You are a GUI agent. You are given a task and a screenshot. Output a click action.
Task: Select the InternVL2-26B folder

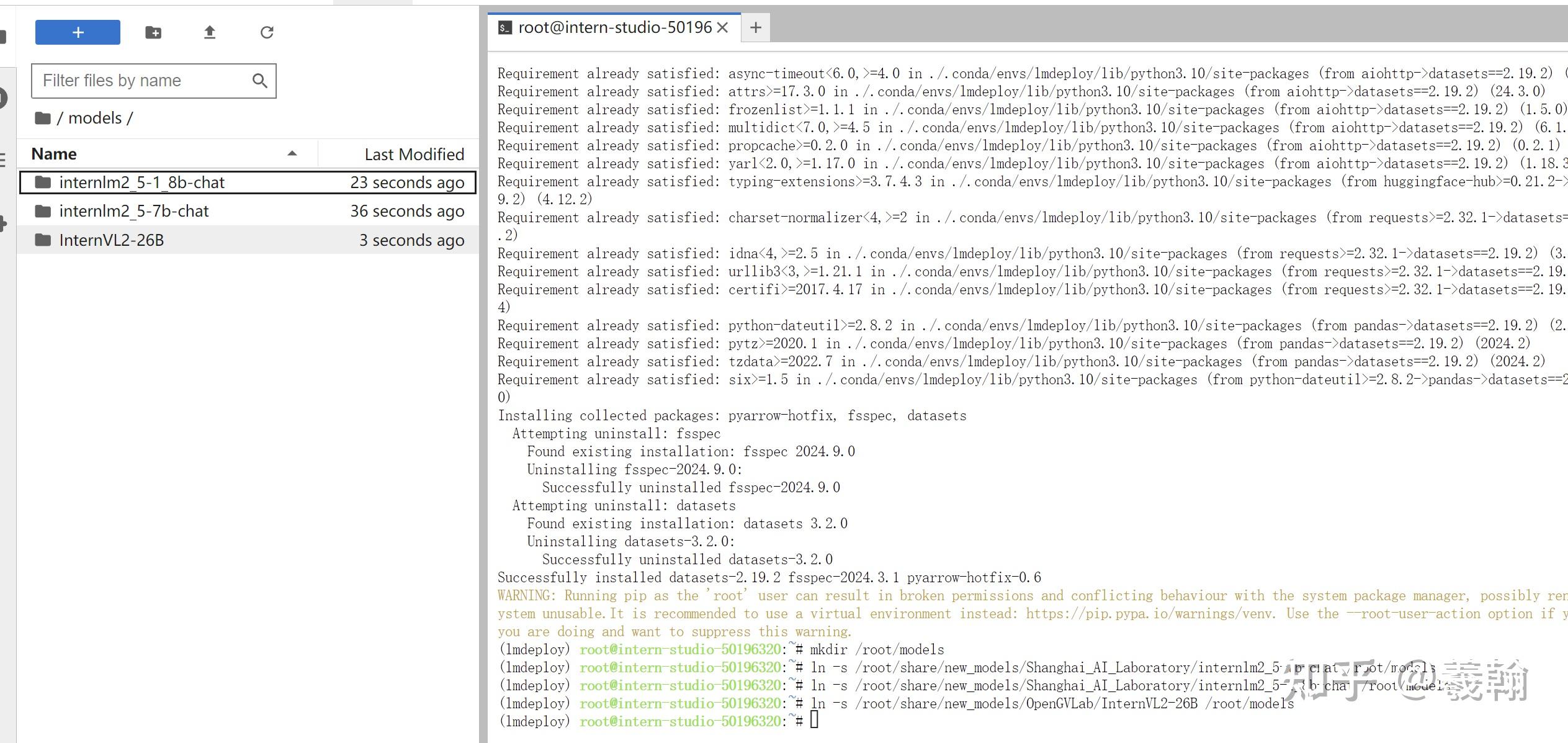point(112,240)
